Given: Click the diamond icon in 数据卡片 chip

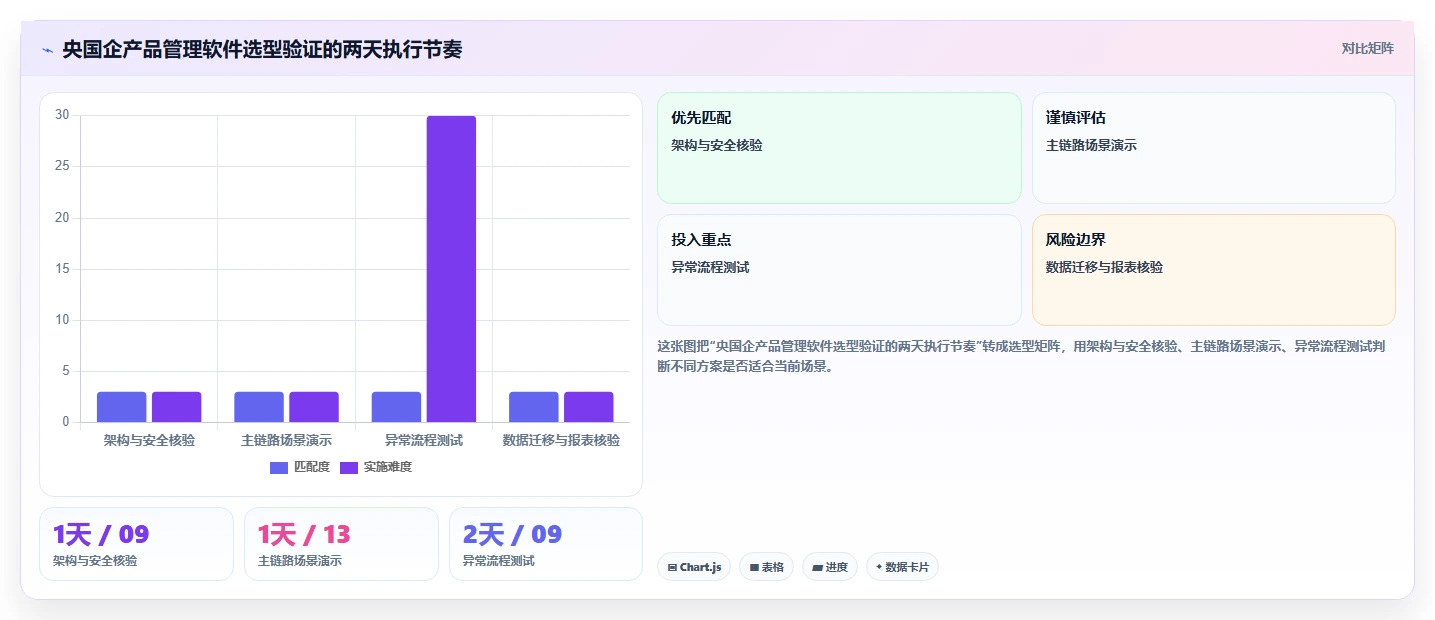Looking at the screenshot, I should pyautogui.click(x=878, y=566).
